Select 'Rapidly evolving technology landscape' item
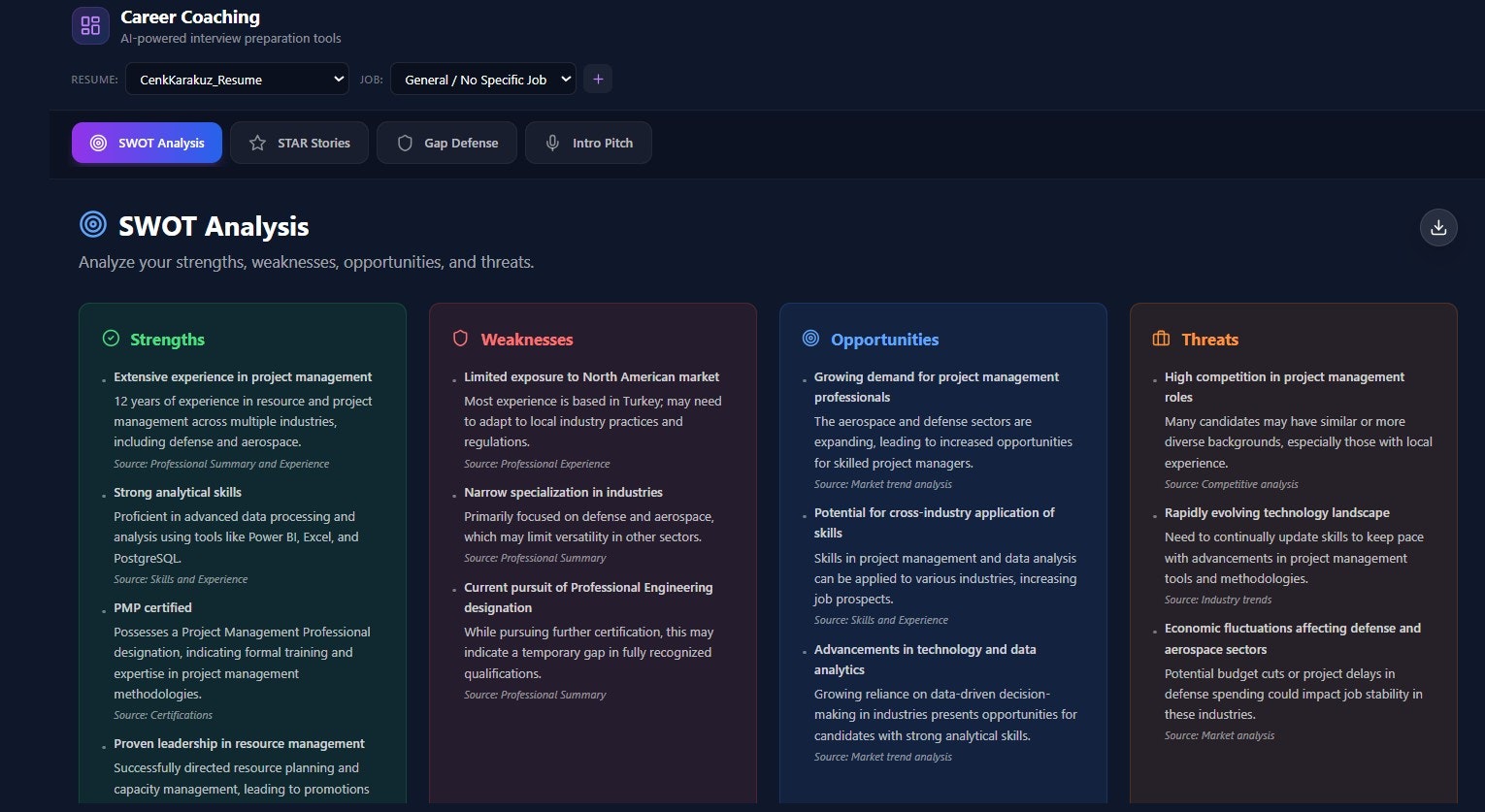1485x812 pixels. tap(1277, 512)
